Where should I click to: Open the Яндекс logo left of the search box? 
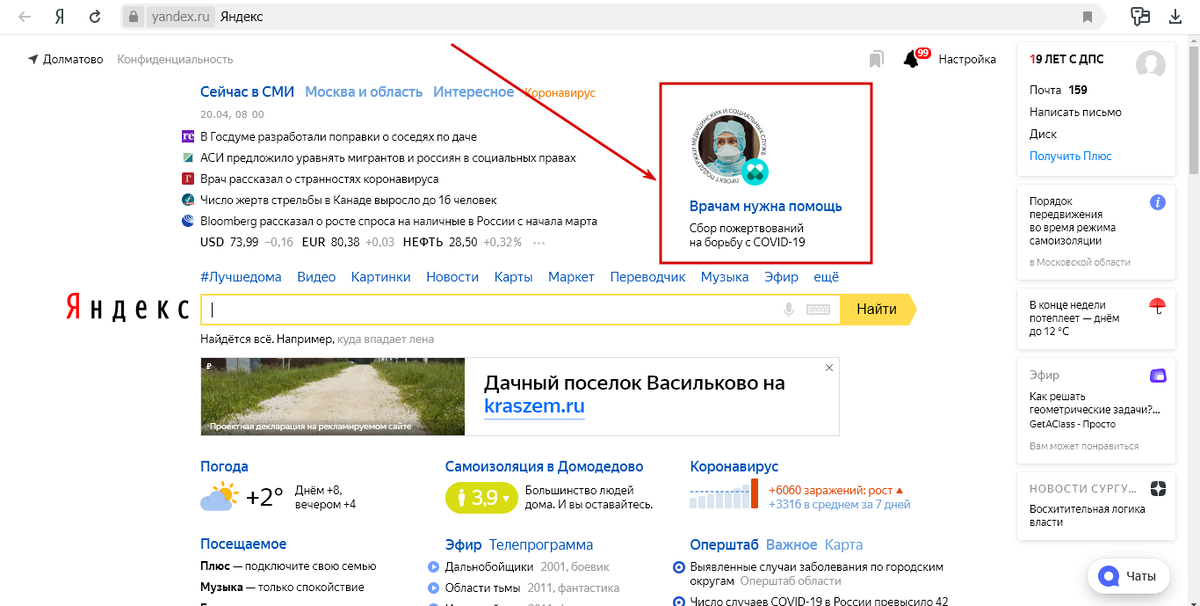tap(127, 308)
